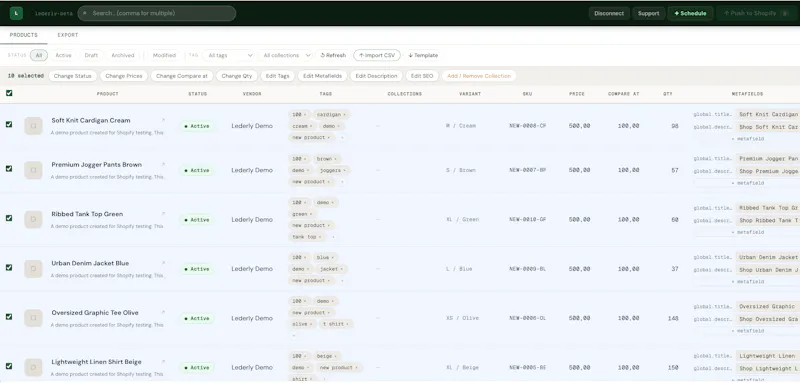This screenshot has height=383, width=800.
Task: Uncheck Urban Denim Jacket Blue row
Action: coord(9,267)
